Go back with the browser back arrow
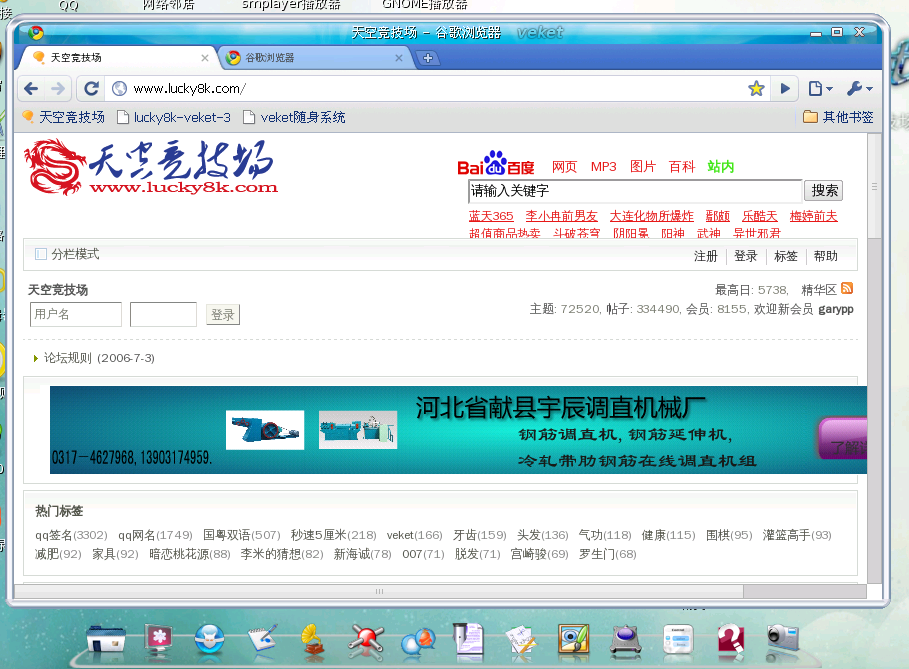Screen dimensions: 909x669 (31, 89)
